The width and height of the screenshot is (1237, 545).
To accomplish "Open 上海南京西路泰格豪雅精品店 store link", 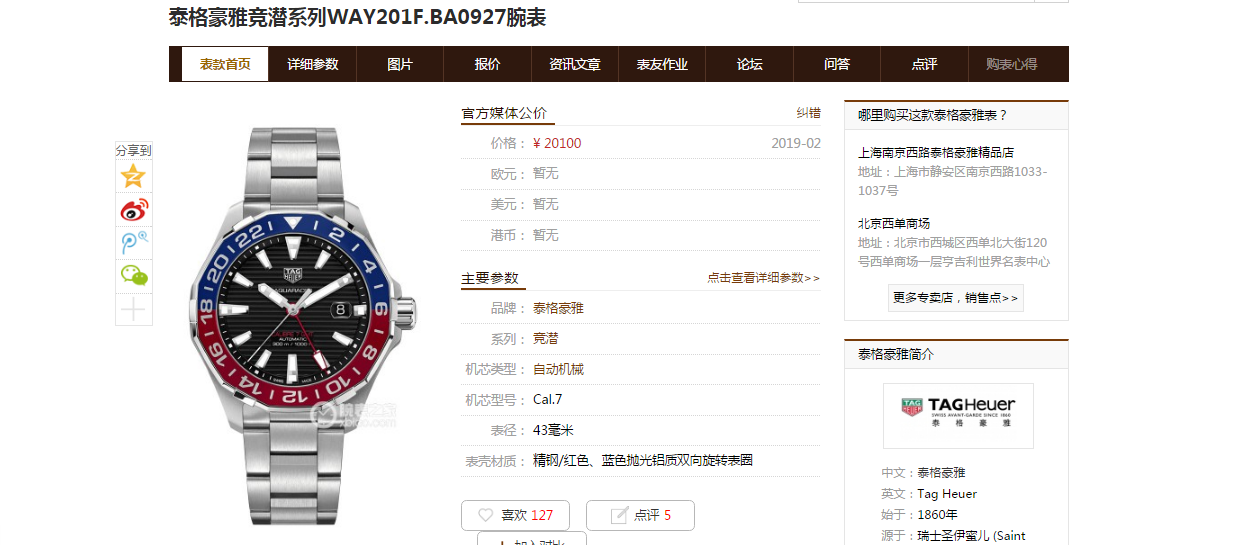I will click(x=936, y=153).
